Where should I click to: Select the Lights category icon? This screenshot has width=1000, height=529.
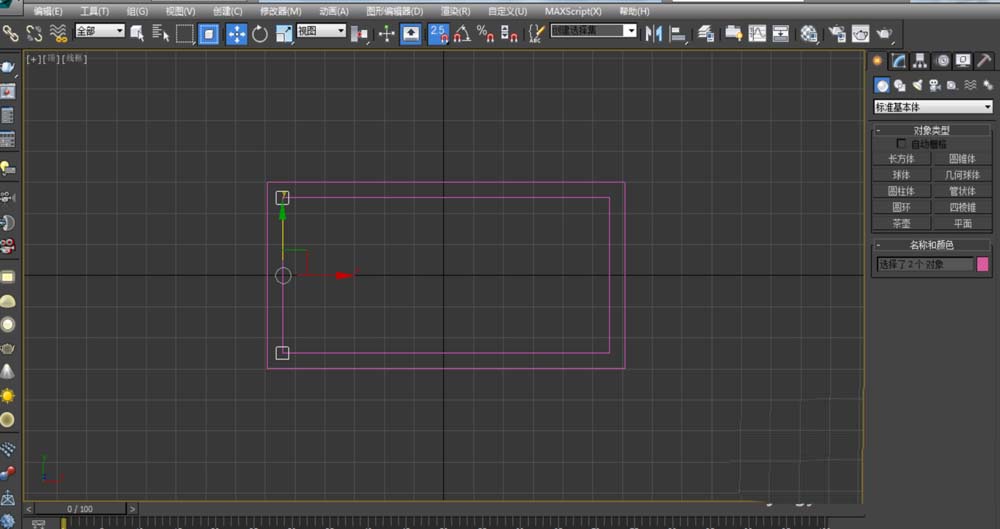tap(917, 86)
